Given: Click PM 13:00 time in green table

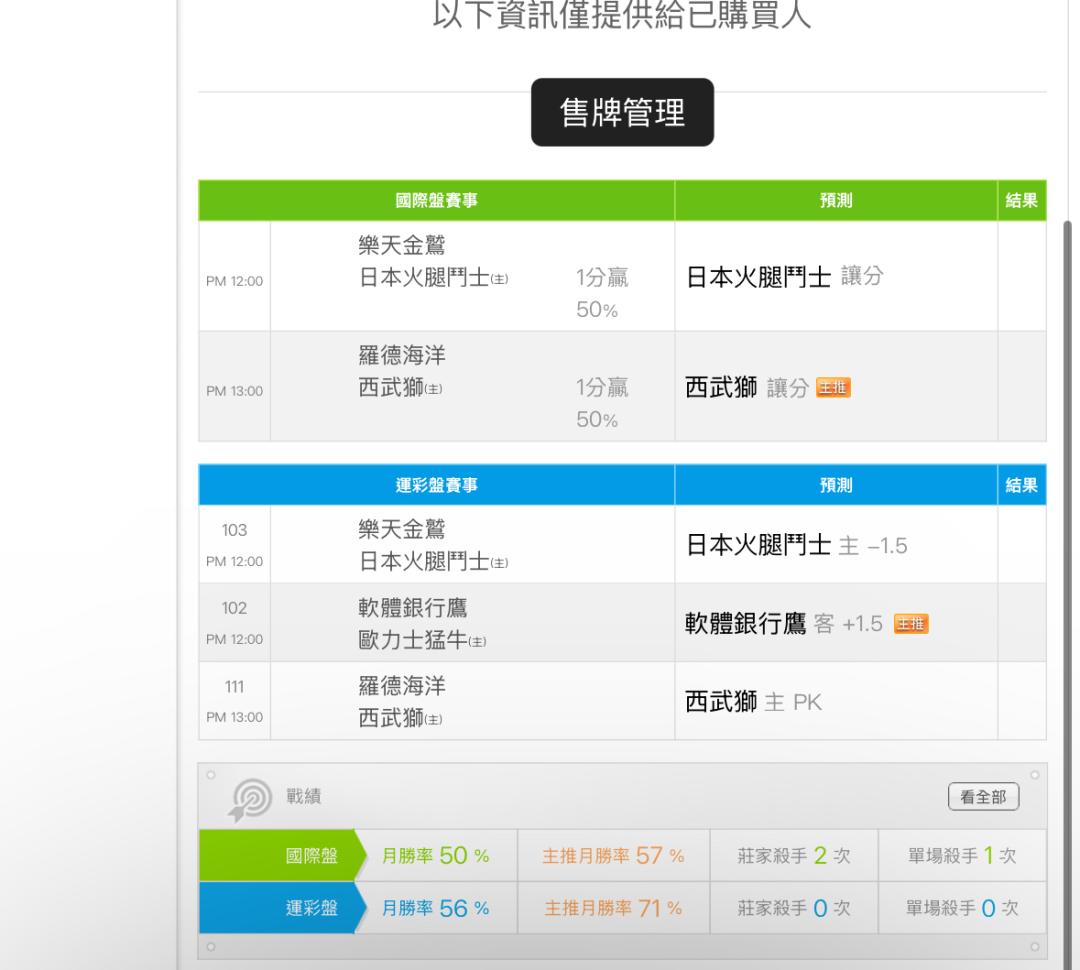Looking at the screenshot, I should coord(234,391).
